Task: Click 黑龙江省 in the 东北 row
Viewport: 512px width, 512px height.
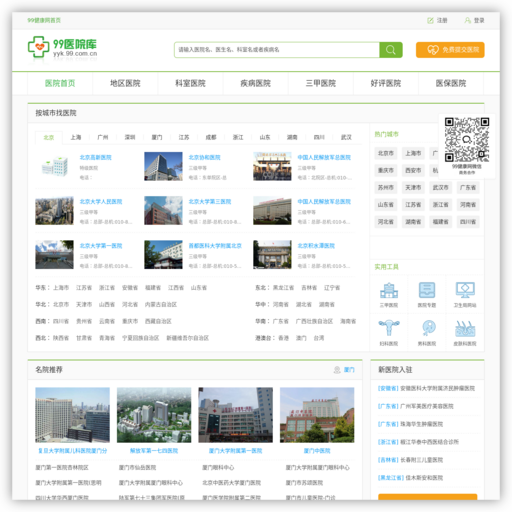Action: coord(283,288)
